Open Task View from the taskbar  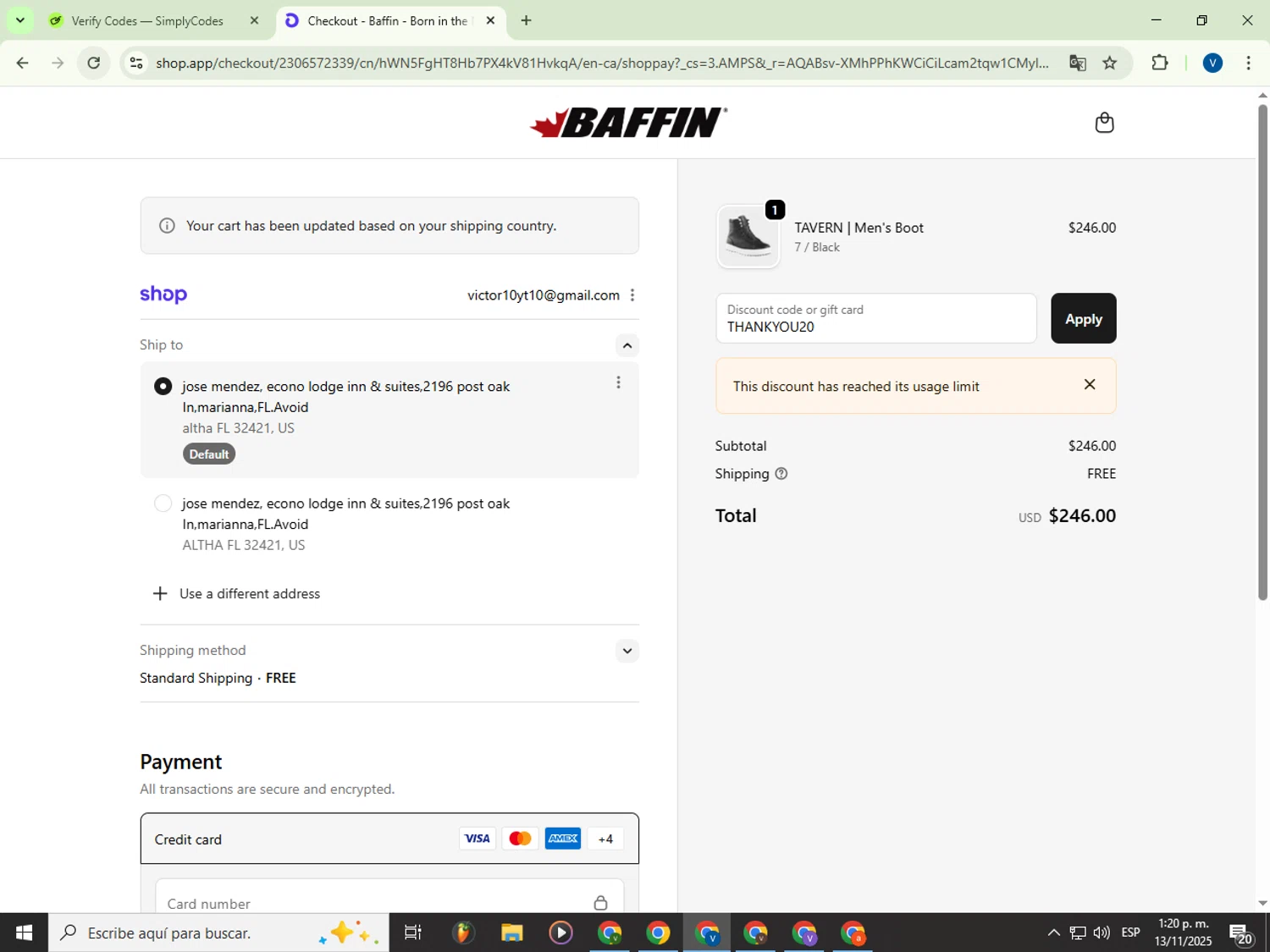point(413,933)
